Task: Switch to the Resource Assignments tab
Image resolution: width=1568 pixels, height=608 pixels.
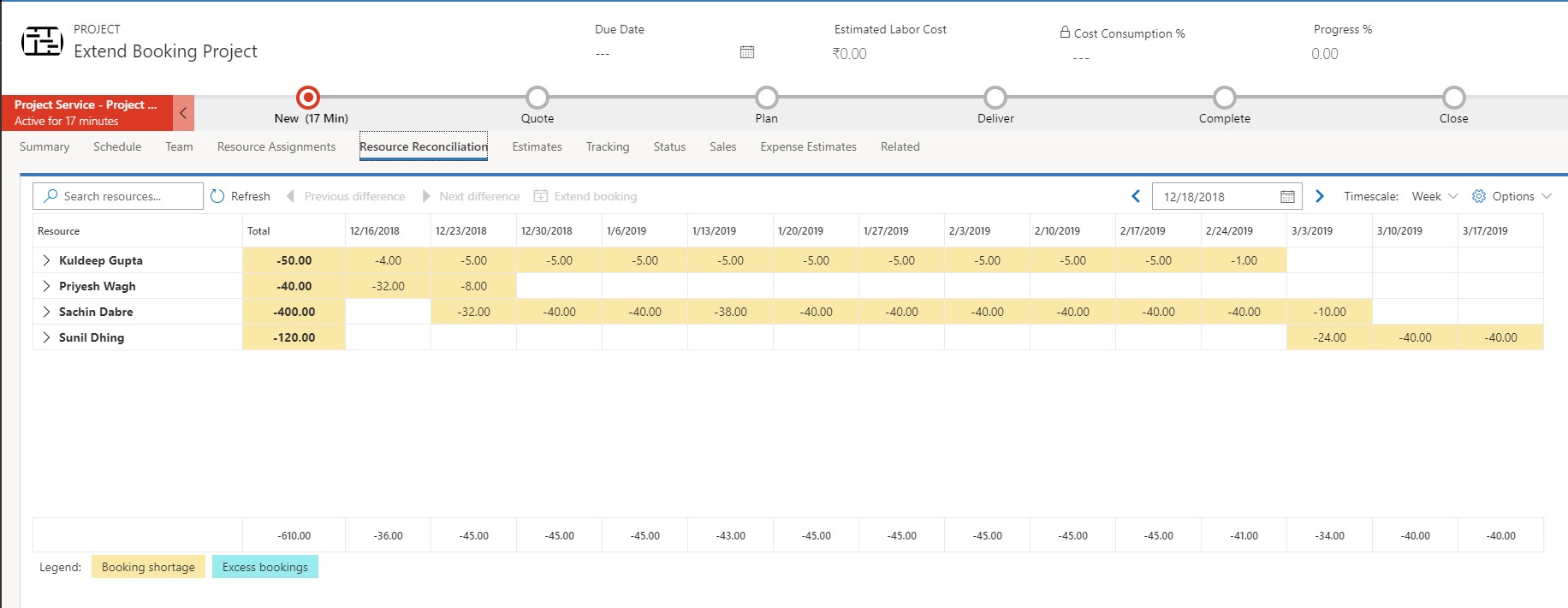Action: coord(276,146)
